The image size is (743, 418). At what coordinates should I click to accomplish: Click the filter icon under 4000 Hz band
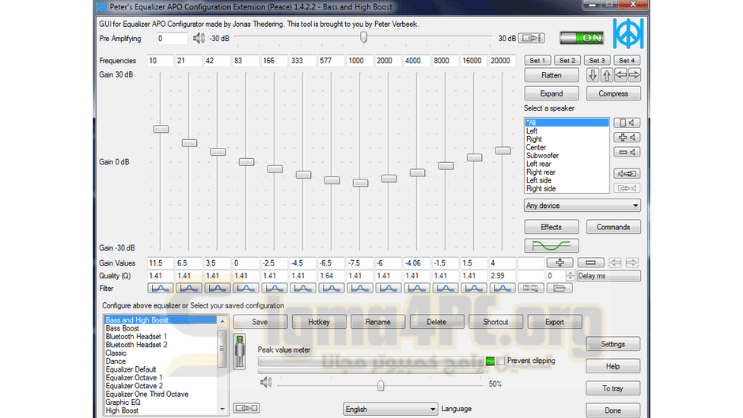coord(417,288)
